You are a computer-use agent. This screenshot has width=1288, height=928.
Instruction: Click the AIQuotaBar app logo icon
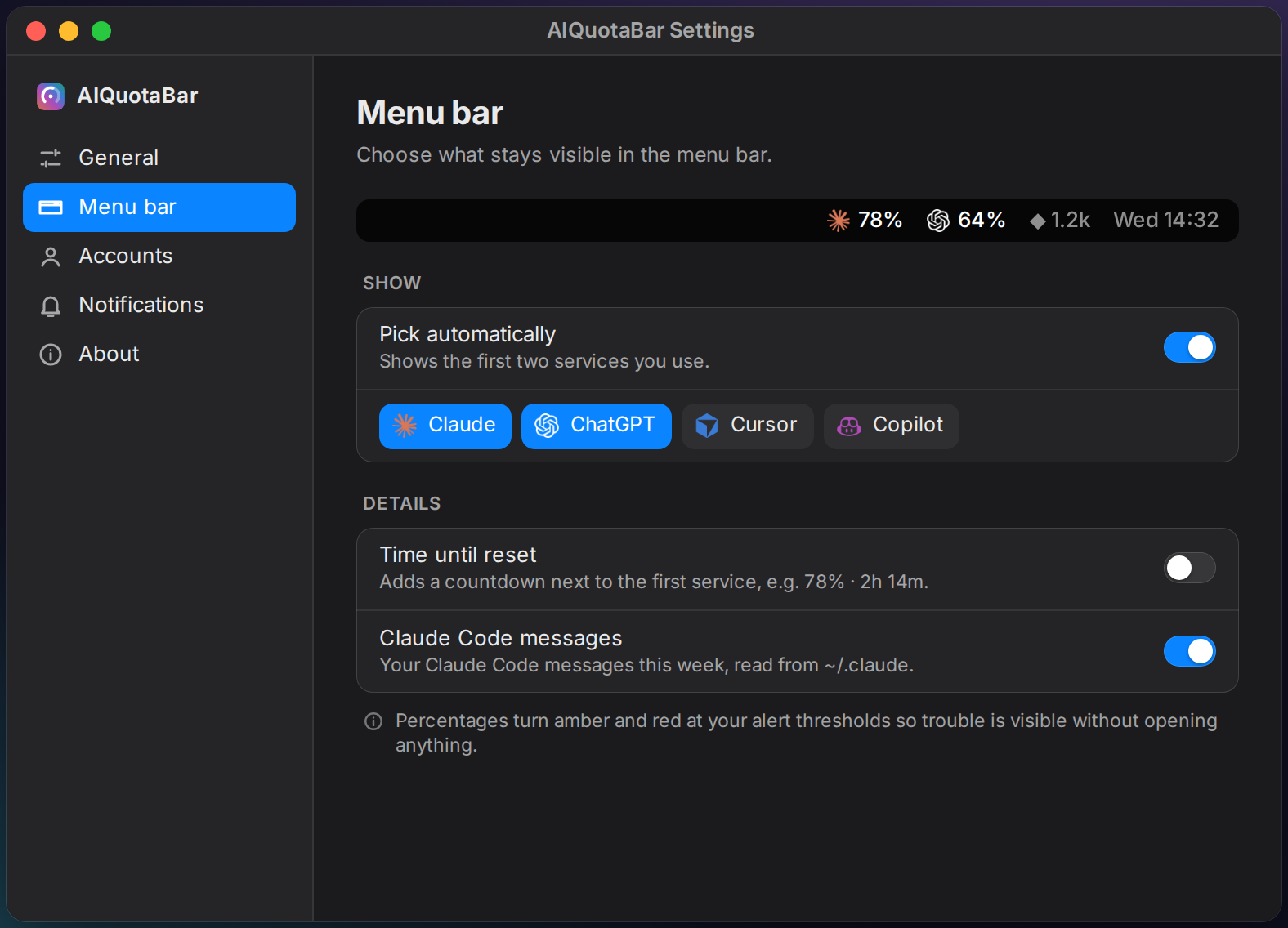[x=51, y=96]
